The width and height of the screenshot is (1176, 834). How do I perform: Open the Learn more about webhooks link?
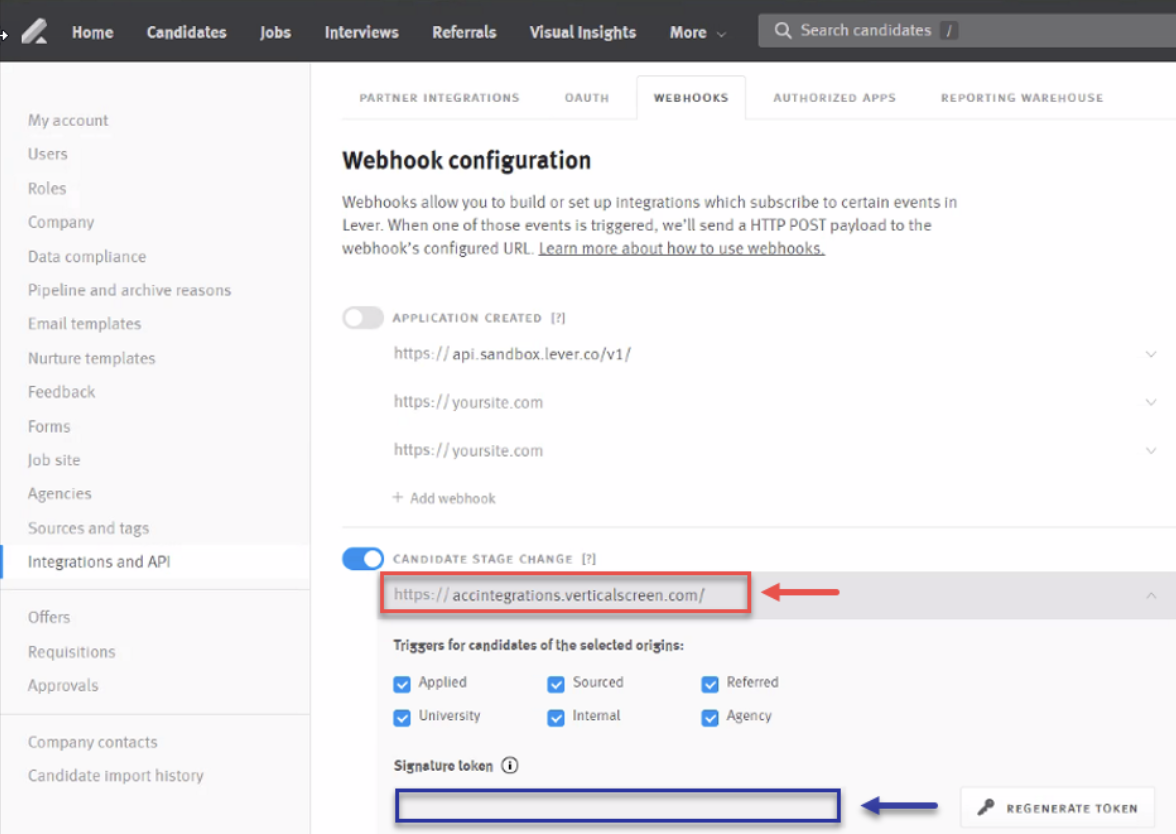click(x=681, y=248)
